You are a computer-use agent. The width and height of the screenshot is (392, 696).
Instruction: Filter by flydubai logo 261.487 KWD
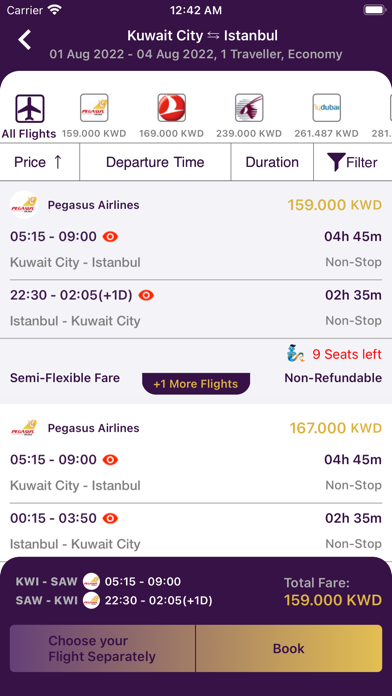coord(327,107)
